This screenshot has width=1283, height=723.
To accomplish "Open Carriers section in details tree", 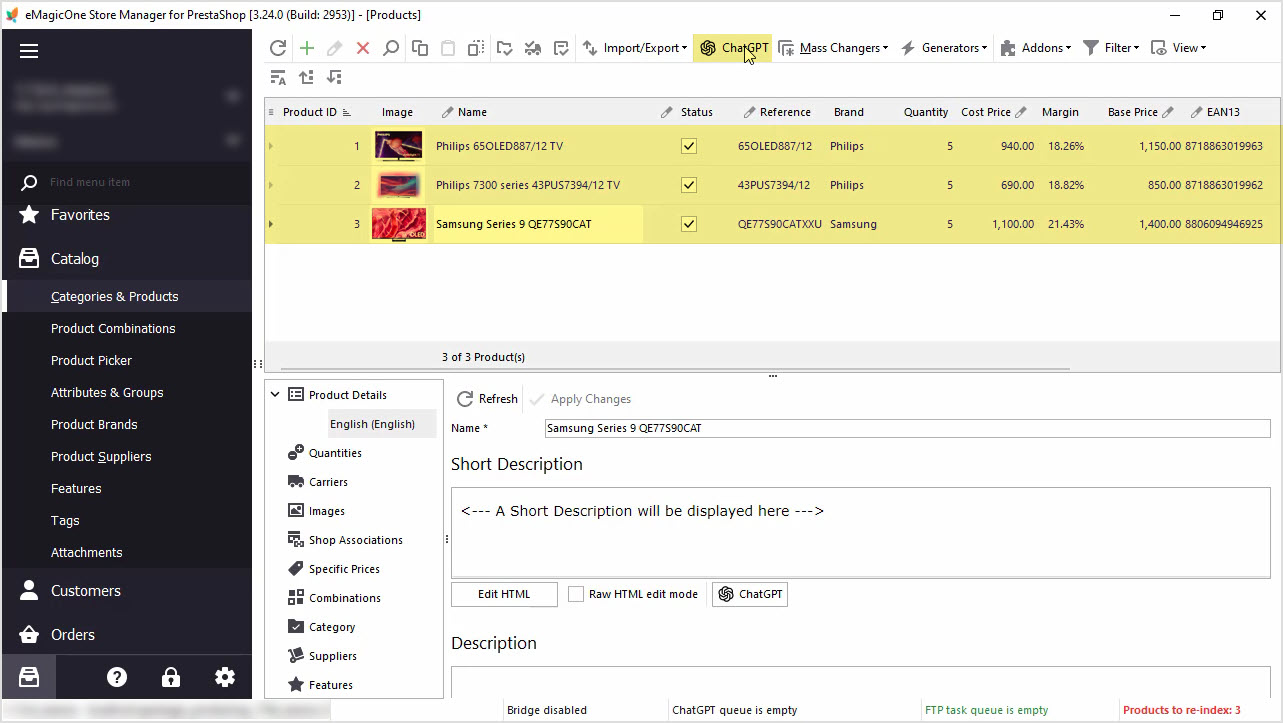I will [x=328, y=482].
